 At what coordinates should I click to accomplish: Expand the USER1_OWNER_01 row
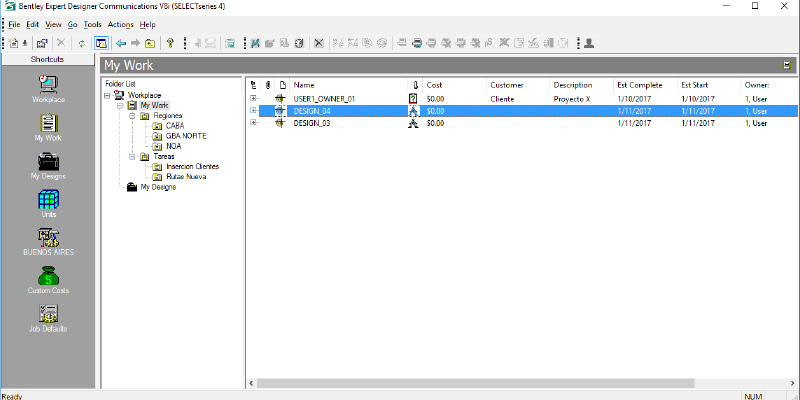254,99
